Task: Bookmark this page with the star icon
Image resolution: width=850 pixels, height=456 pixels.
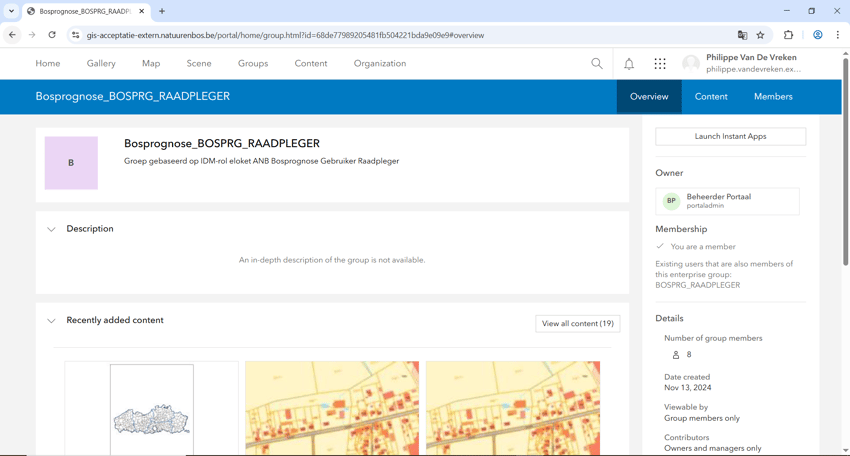Action: [x=761, y=35]
